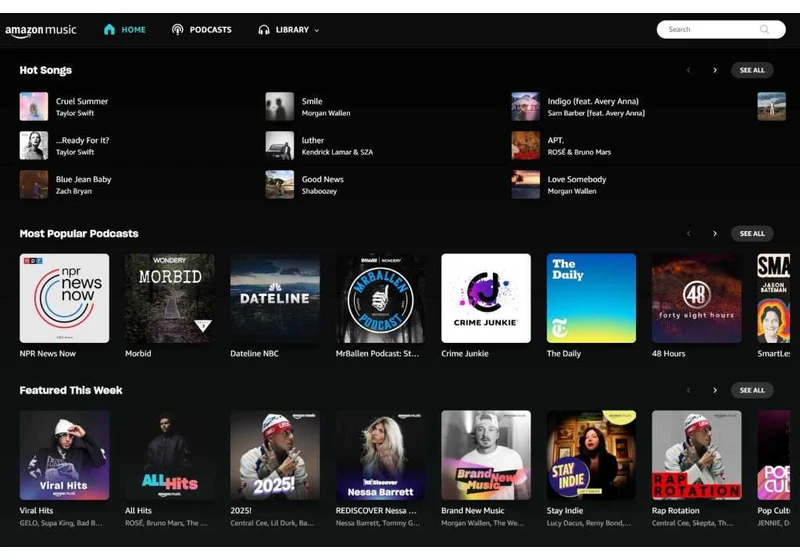This screenshot has height=560, width=800.
Task: See all Most Popular Podcasts
Action: pyautogui.click(x=752, y=233)
